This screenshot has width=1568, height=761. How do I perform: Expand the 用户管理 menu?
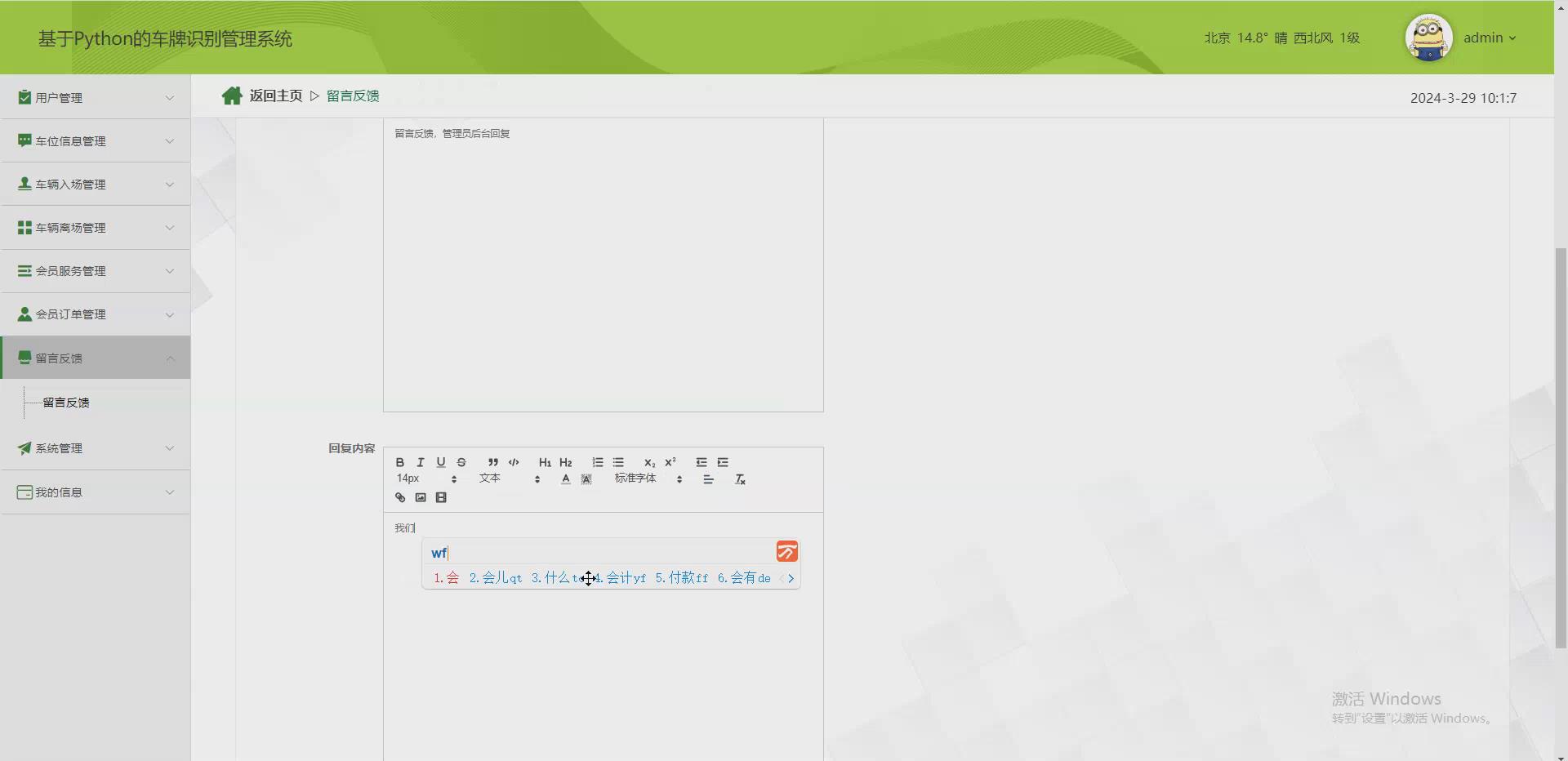pos(96,97)
